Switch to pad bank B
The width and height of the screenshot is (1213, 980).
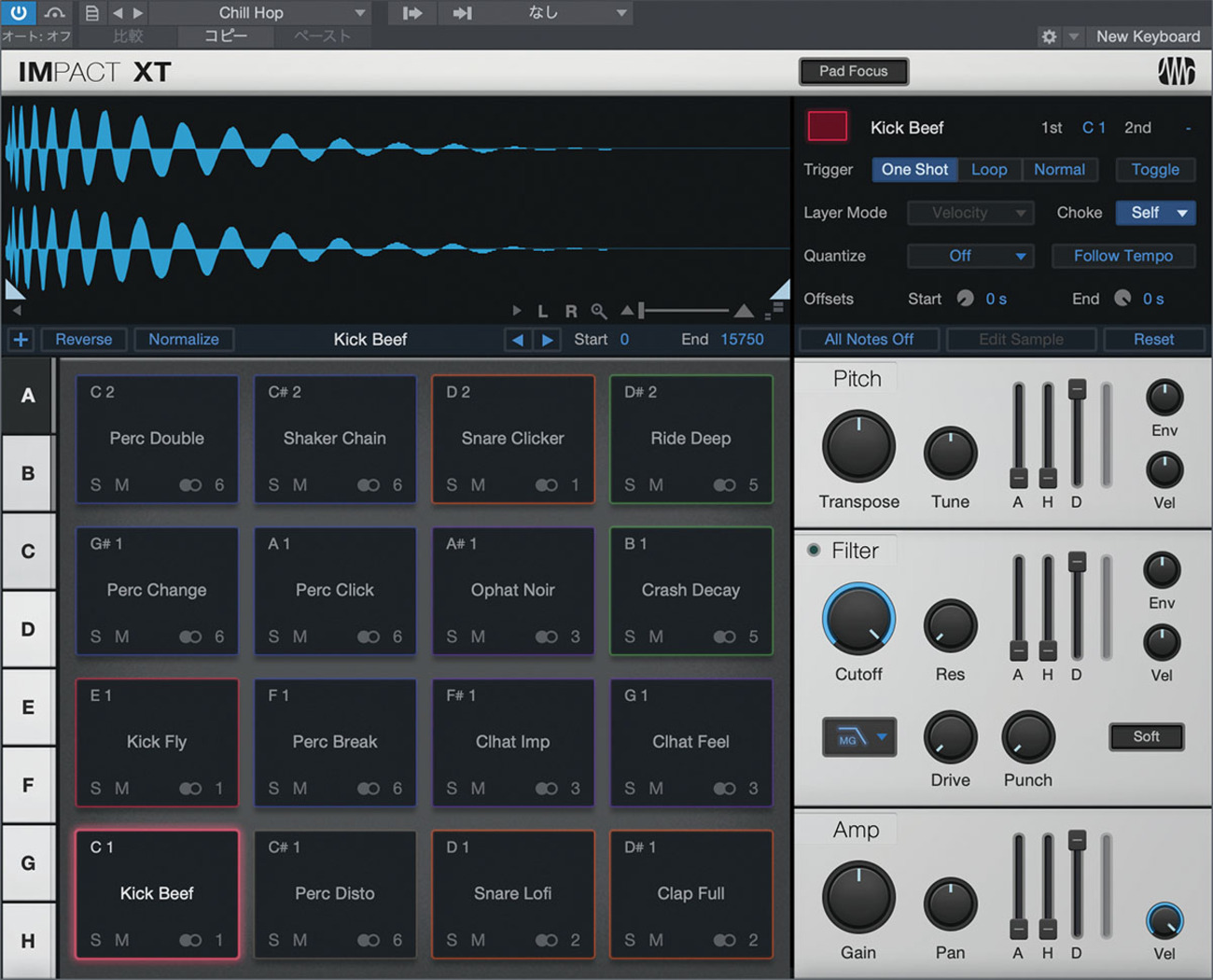coord(28,473)
